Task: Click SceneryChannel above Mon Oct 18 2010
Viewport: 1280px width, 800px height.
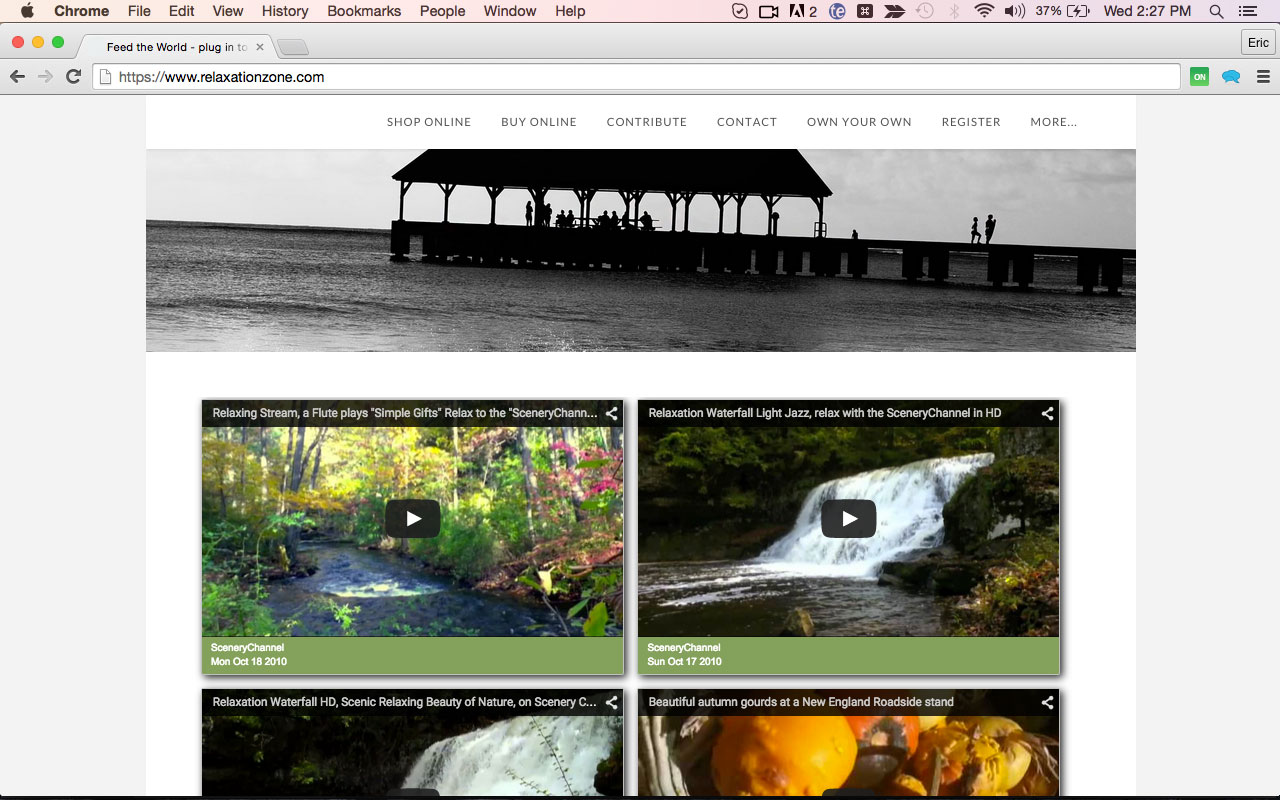Action: click(247, 648)
